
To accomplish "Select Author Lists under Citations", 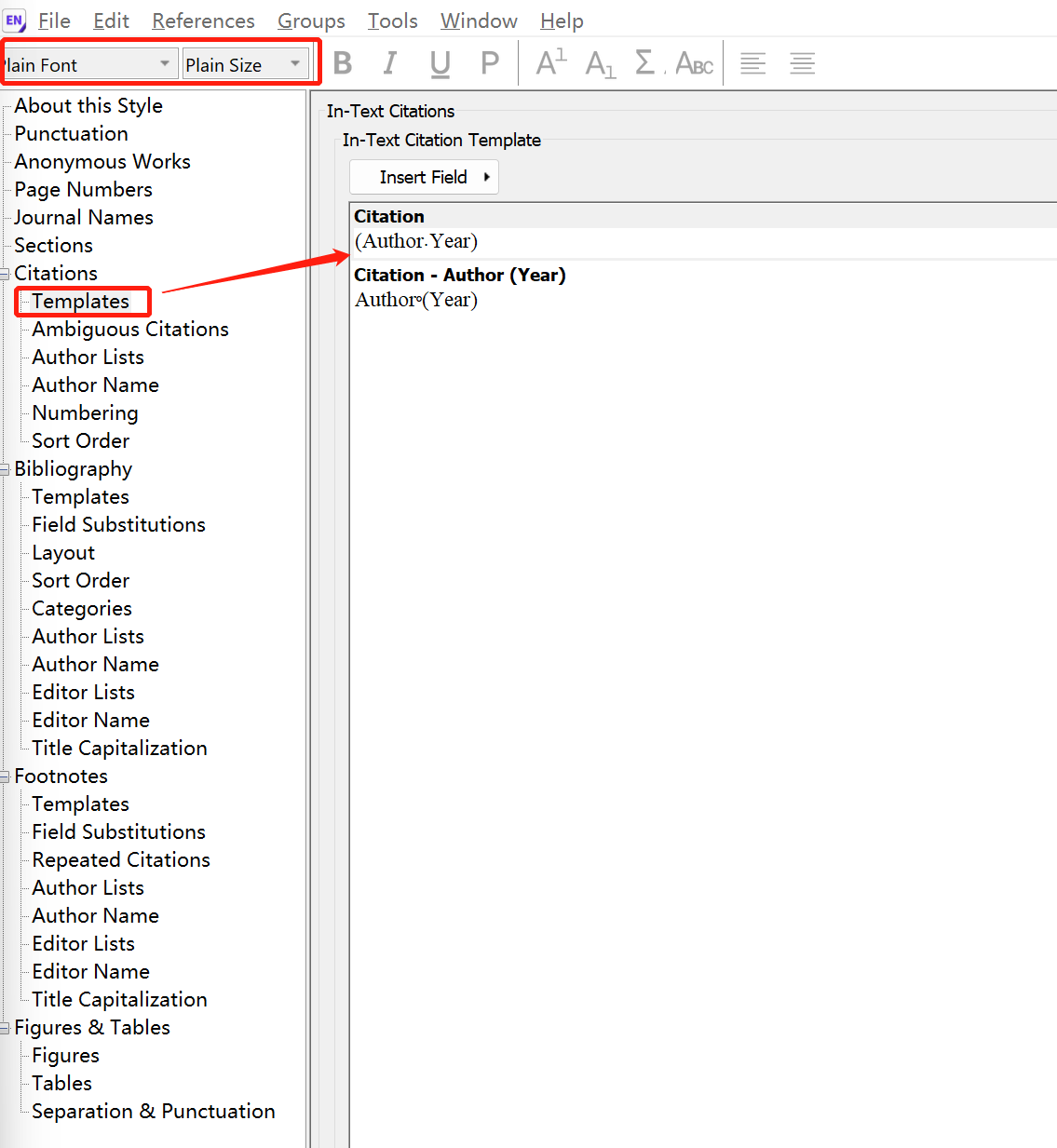I will click(x=88, y=358).
